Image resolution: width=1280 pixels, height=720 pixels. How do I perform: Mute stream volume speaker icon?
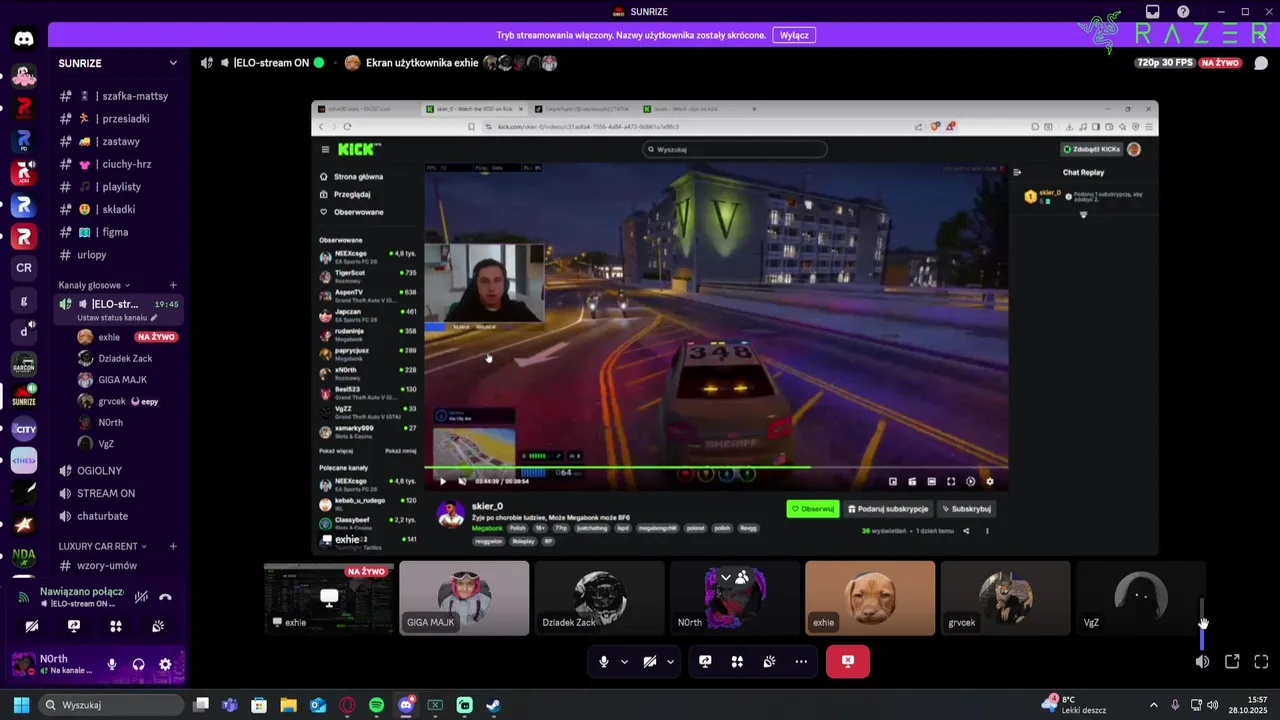click(1203, 661)
